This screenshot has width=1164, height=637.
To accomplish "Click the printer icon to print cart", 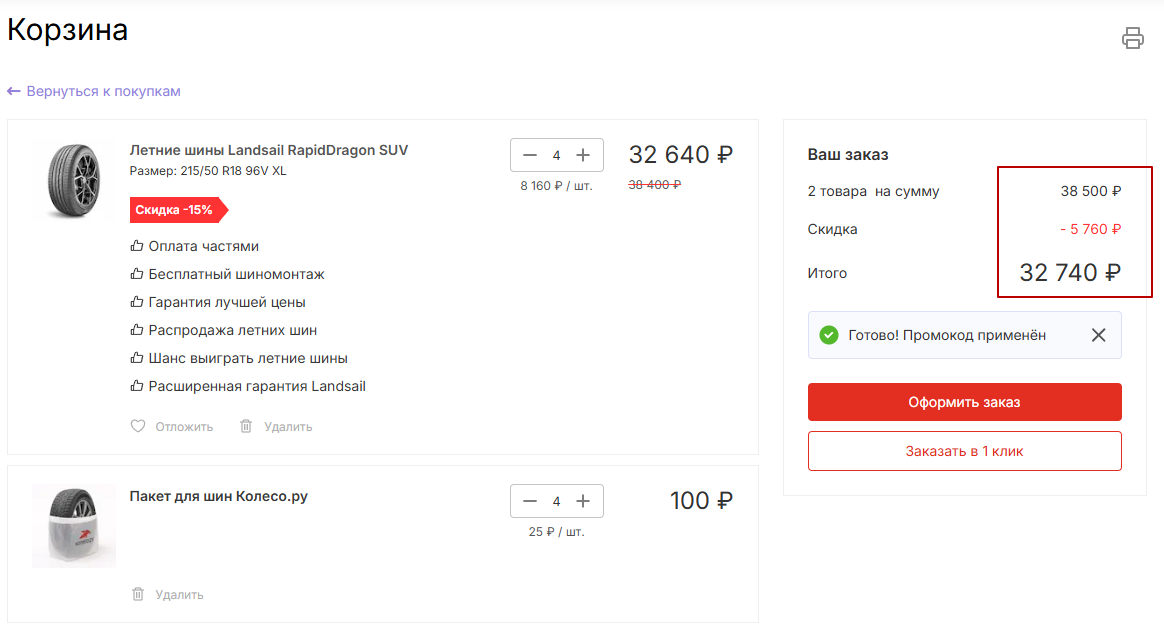I will (1132, 38).
